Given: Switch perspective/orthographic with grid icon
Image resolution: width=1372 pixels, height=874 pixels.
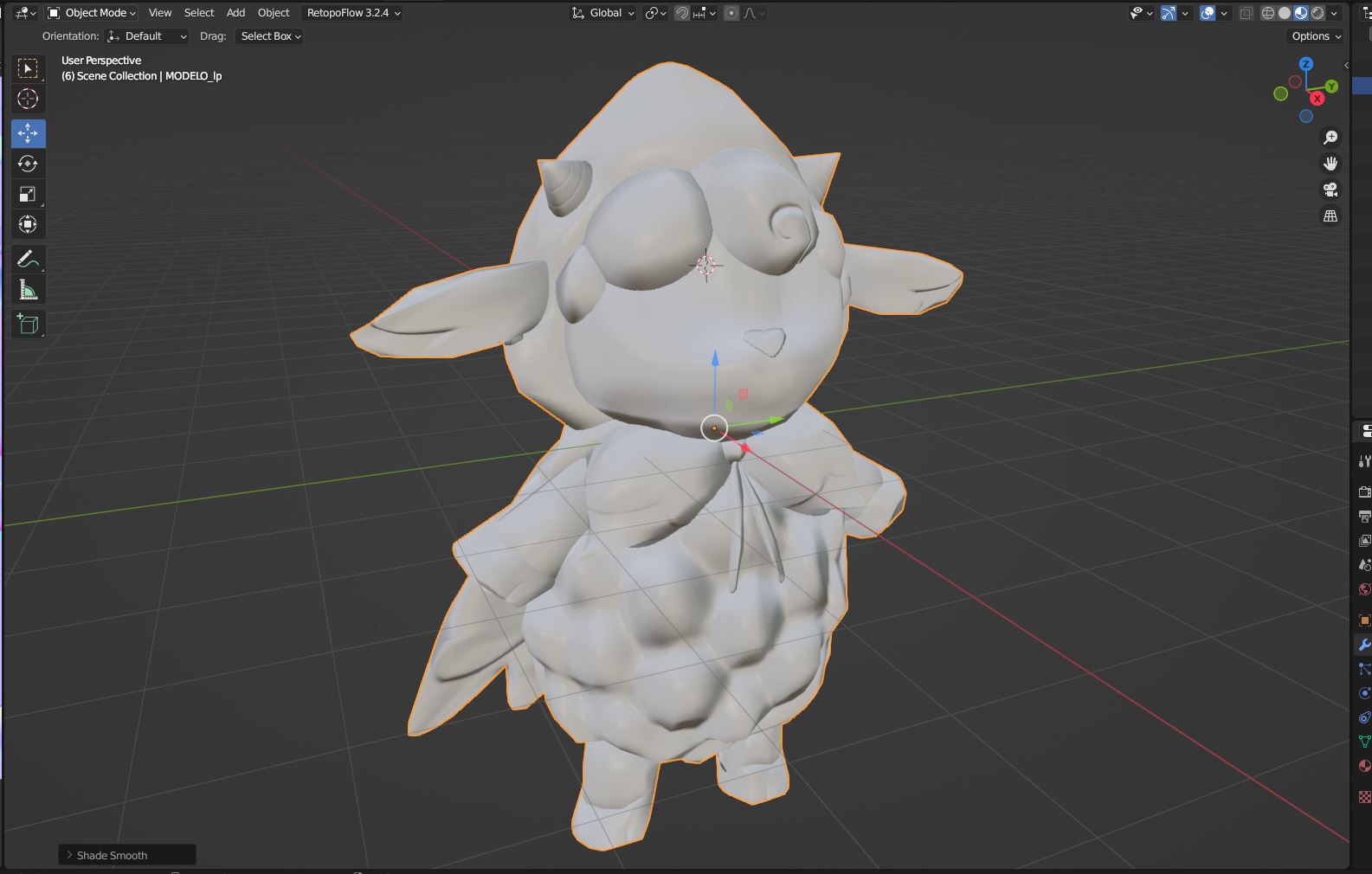Looking at the screenshot, I should (1330, 215).
